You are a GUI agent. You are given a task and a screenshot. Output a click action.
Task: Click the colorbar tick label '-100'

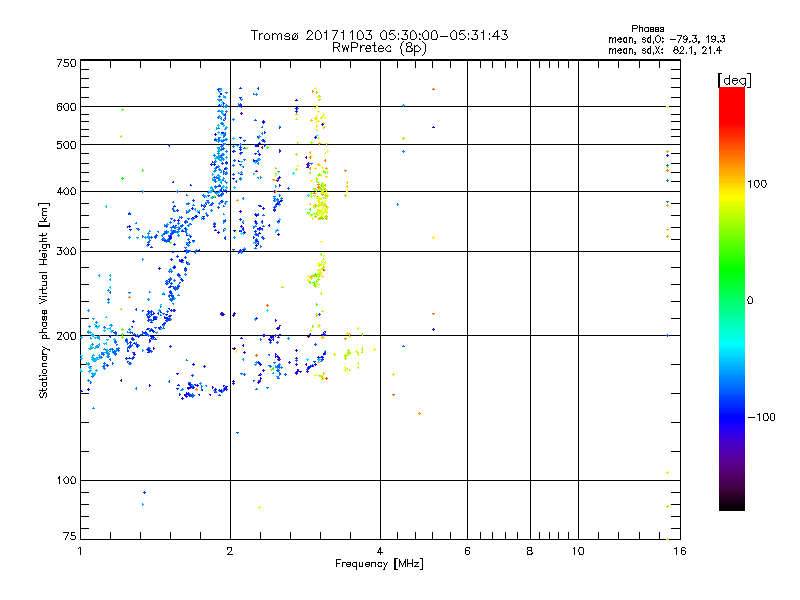pos(761,417)
